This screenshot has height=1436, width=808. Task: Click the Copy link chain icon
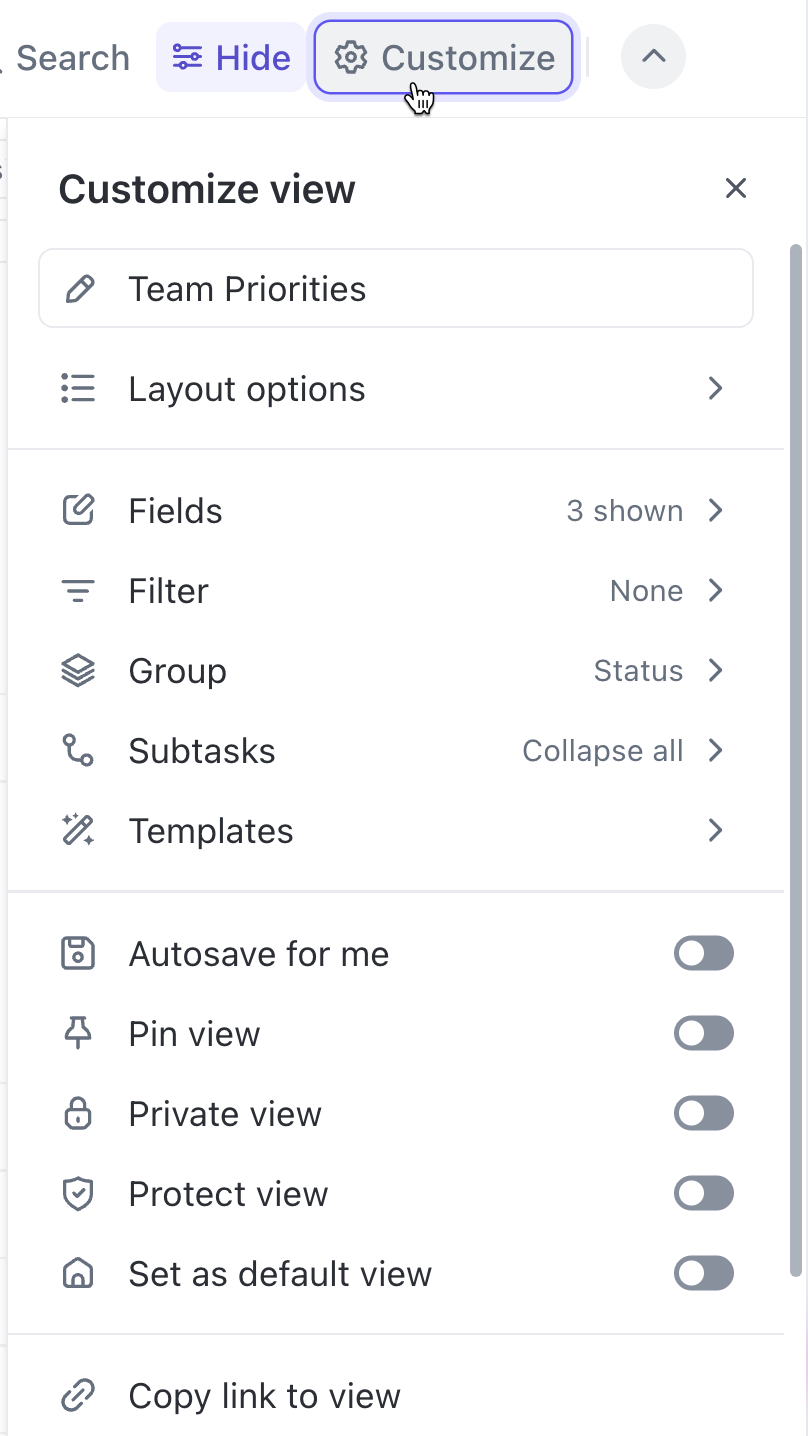click(78, 1395)
